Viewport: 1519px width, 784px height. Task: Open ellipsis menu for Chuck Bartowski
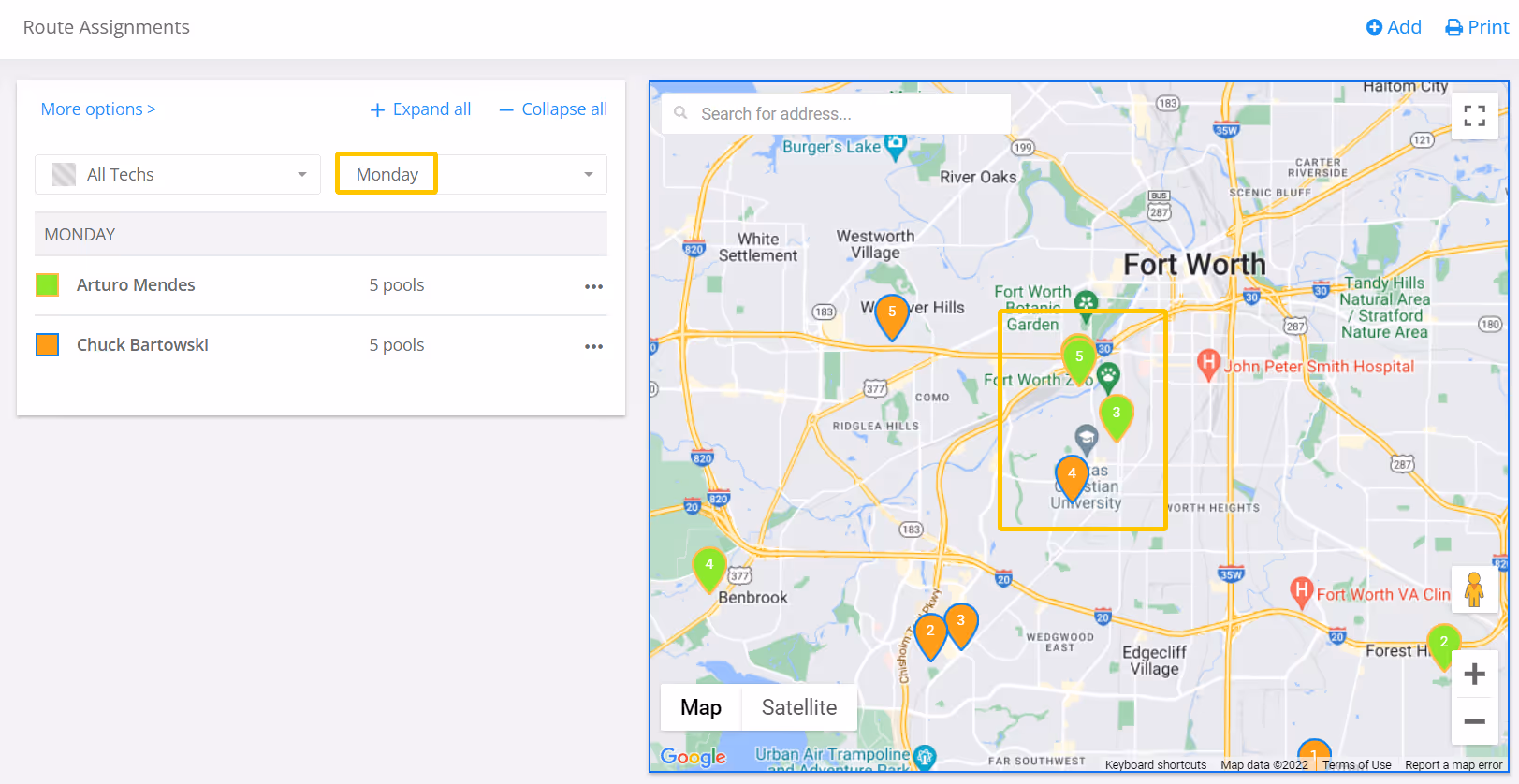[x=593, y=346]
